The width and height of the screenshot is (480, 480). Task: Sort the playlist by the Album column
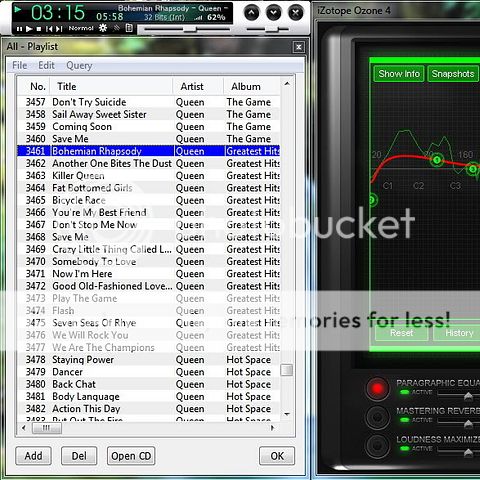(252, 87)
